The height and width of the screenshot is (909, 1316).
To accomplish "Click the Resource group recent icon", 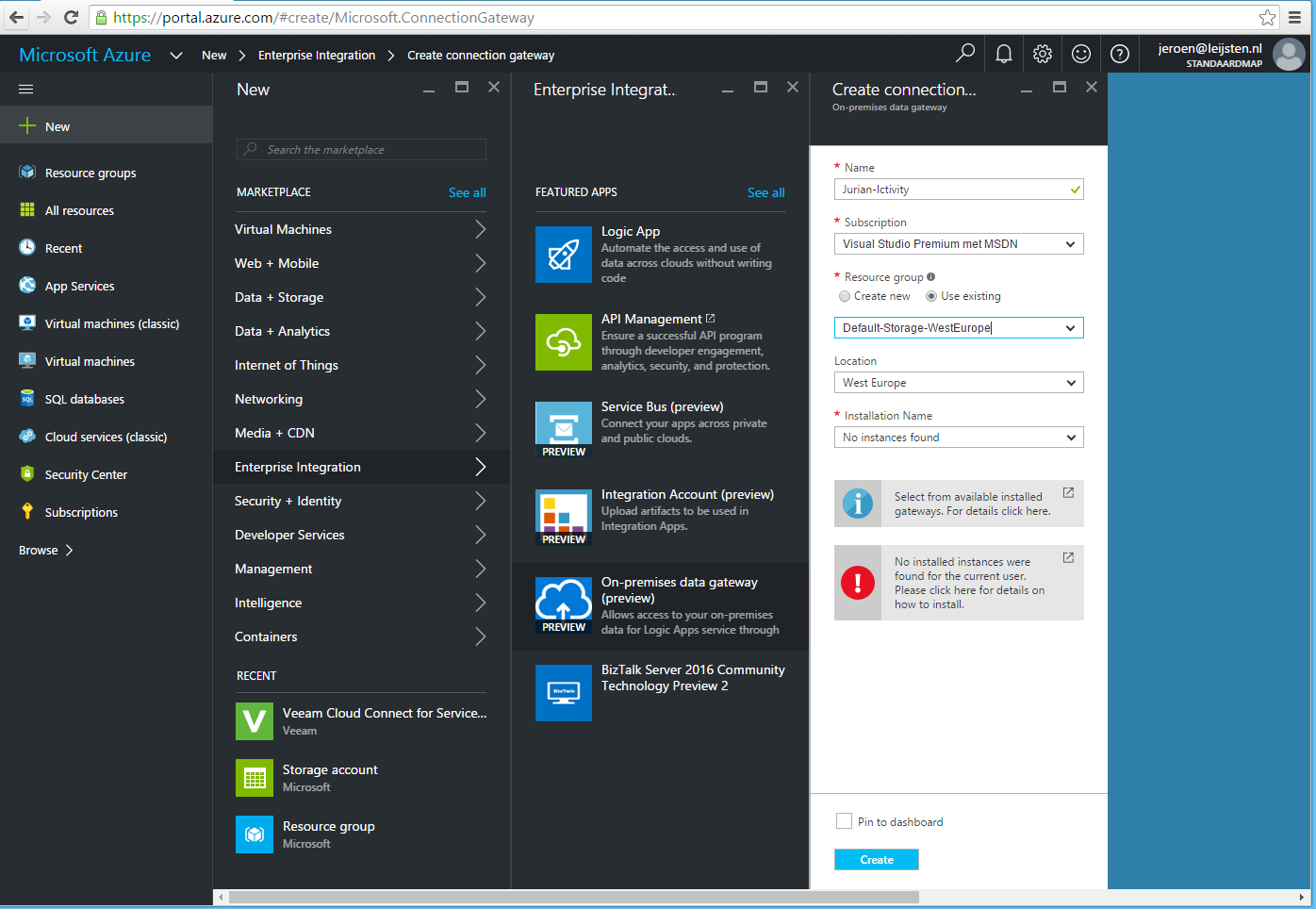I will pos(255,835).
